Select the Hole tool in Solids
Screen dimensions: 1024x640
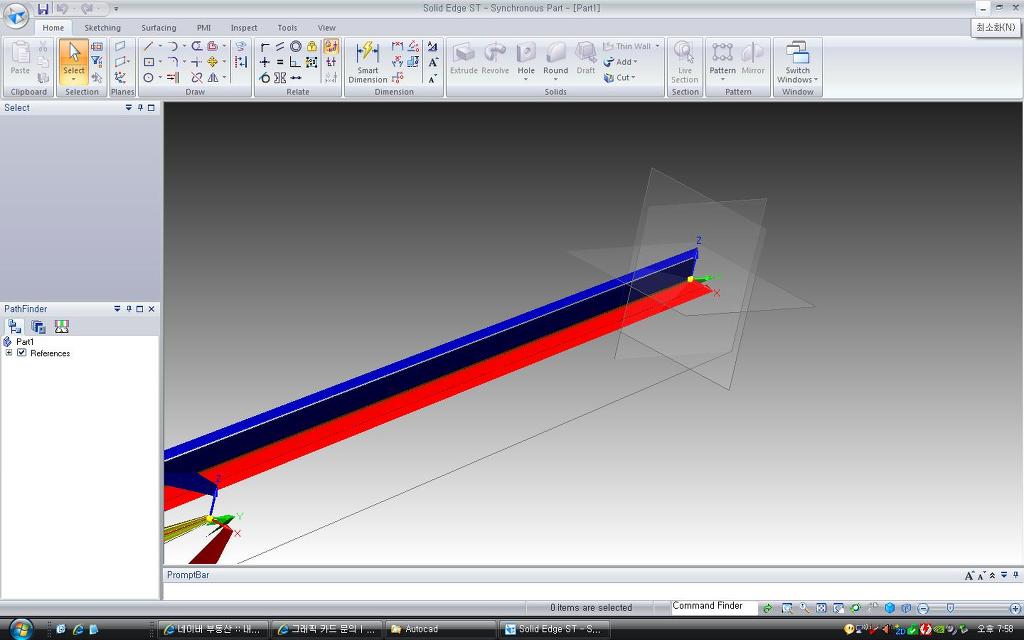[526, 59]
